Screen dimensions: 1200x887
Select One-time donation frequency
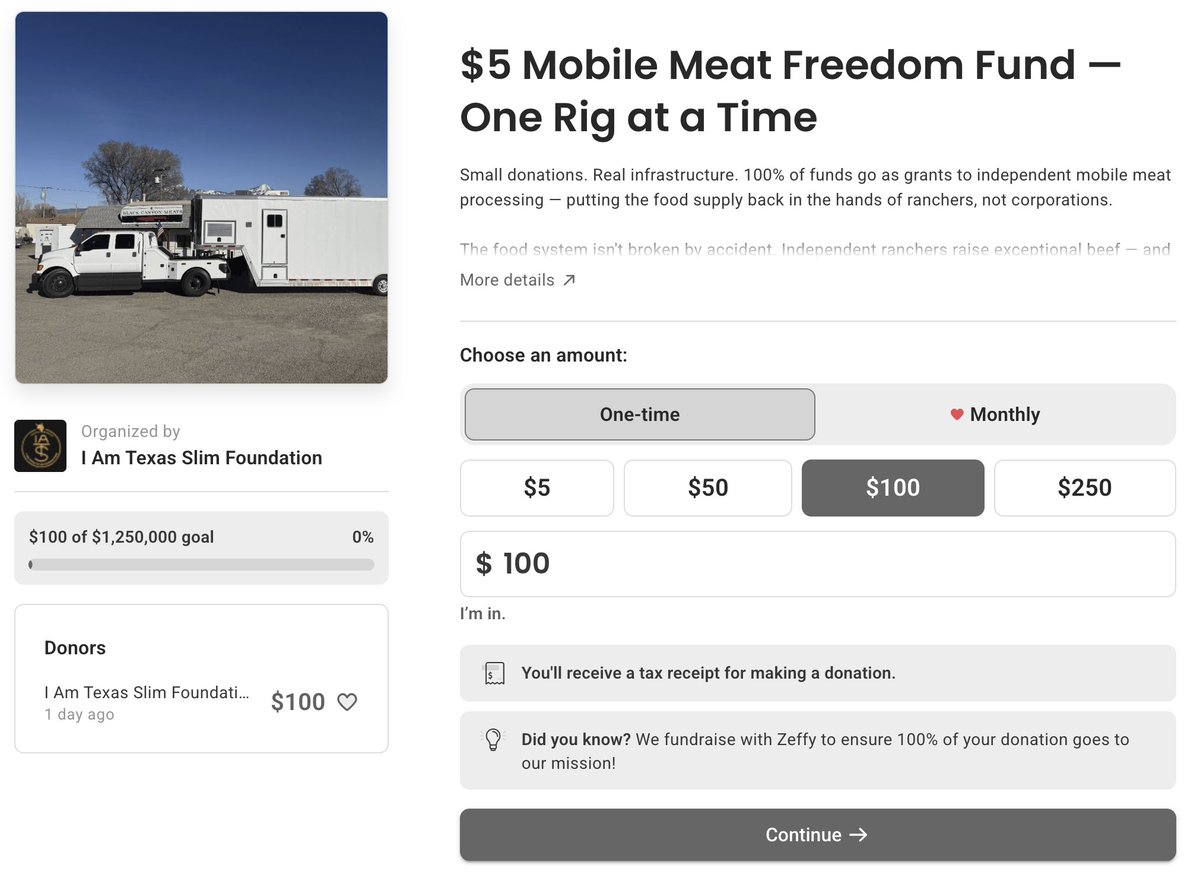click(x=639, y=414)
